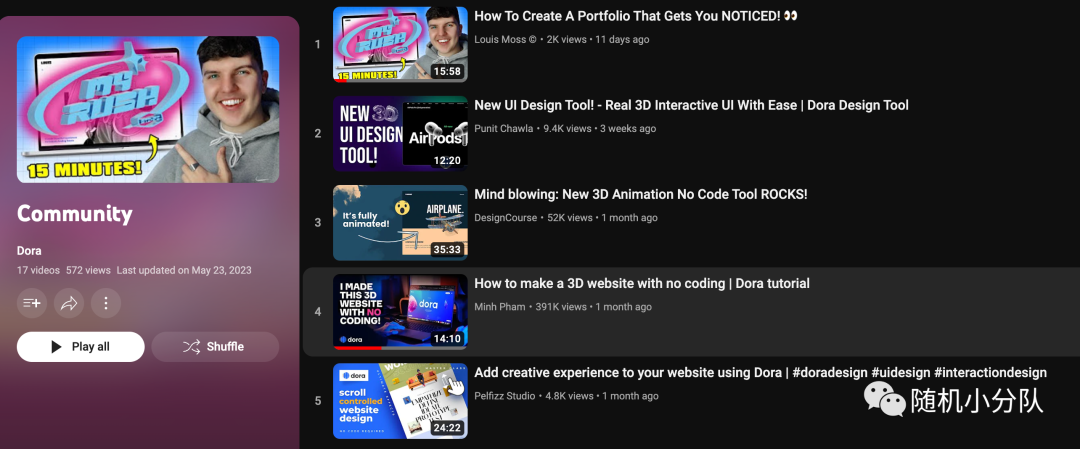Click the Play all button
The image size is (1080, 449).
click(x=81, y=347)
